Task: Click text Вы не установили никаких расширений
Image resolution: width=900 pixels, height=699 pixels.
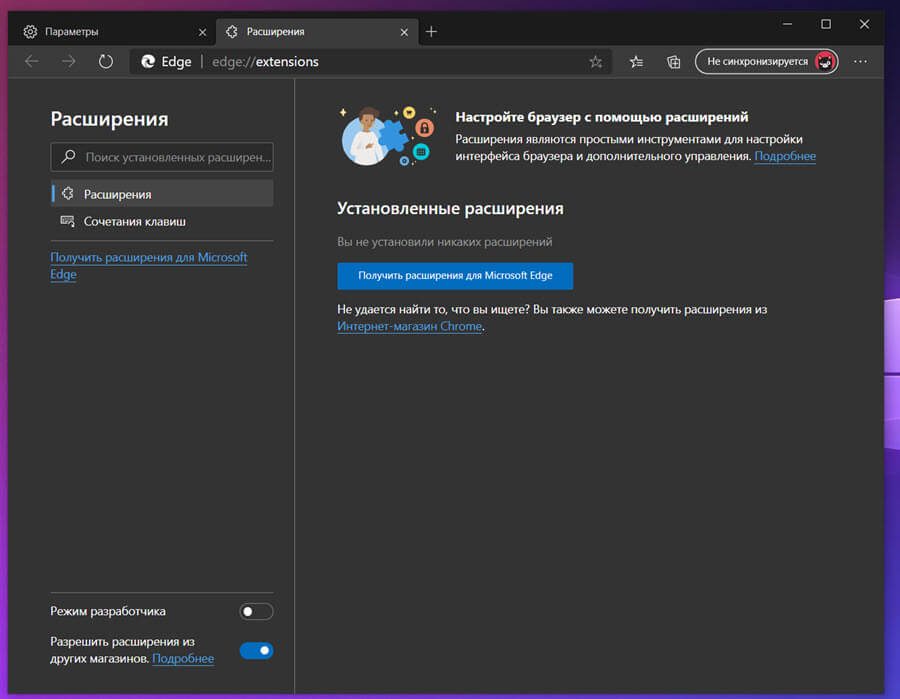Action: [444, 242]
